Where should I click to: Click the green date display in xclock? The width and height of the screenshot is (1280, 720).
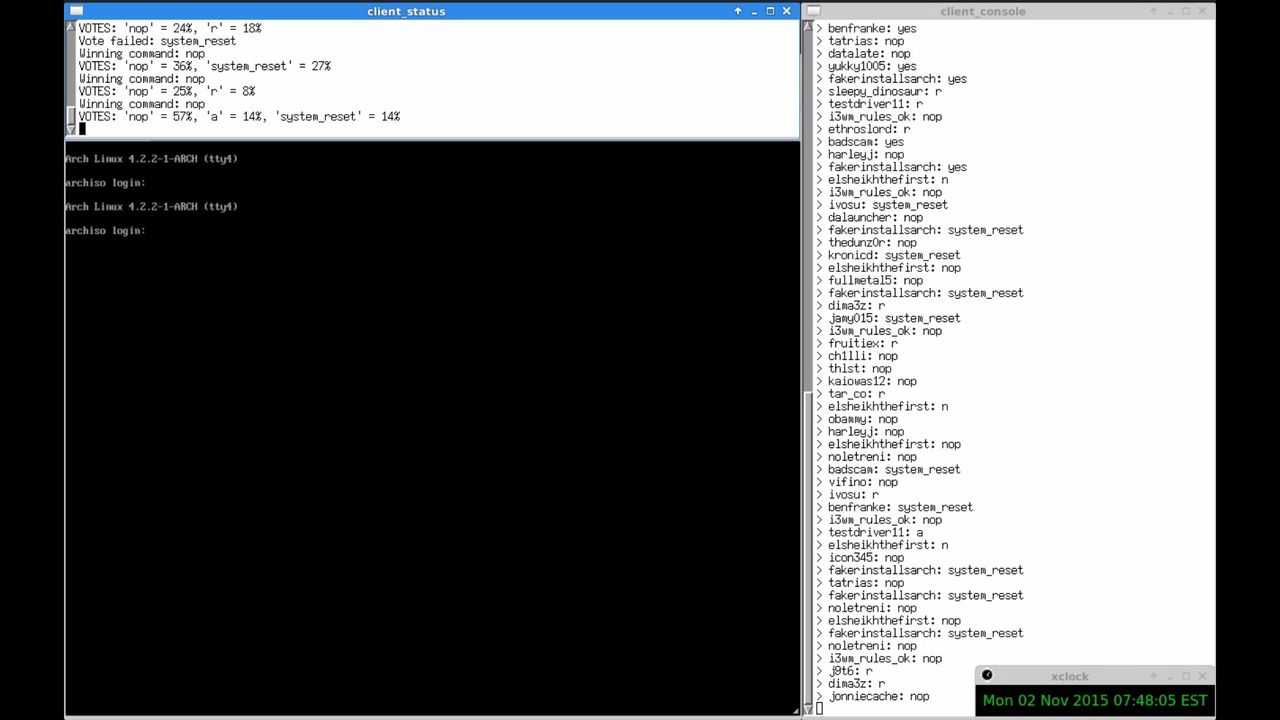click(1094, 700)
